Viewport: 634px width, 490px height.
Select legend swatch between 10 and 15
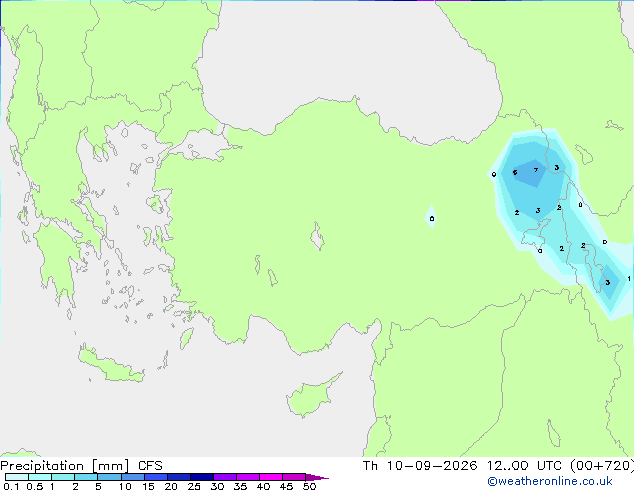[x=132, y=477]
